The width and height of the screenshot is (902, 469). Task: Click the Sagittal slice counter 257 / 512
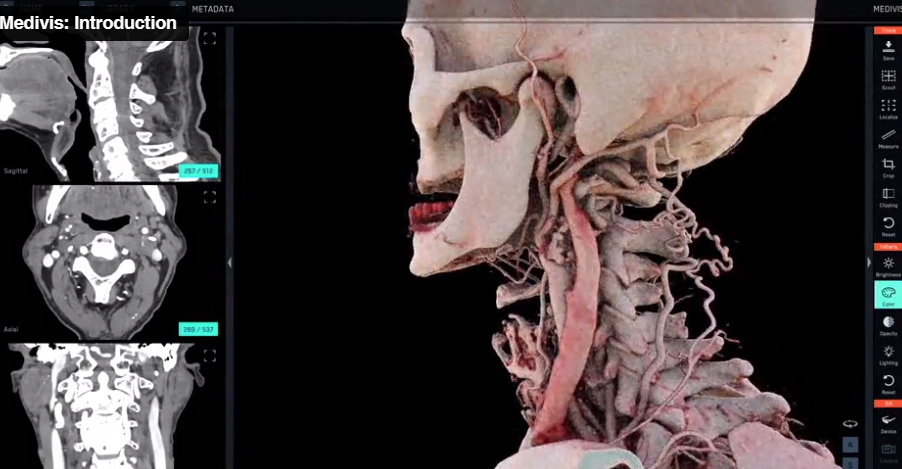[x=198, y=171]
